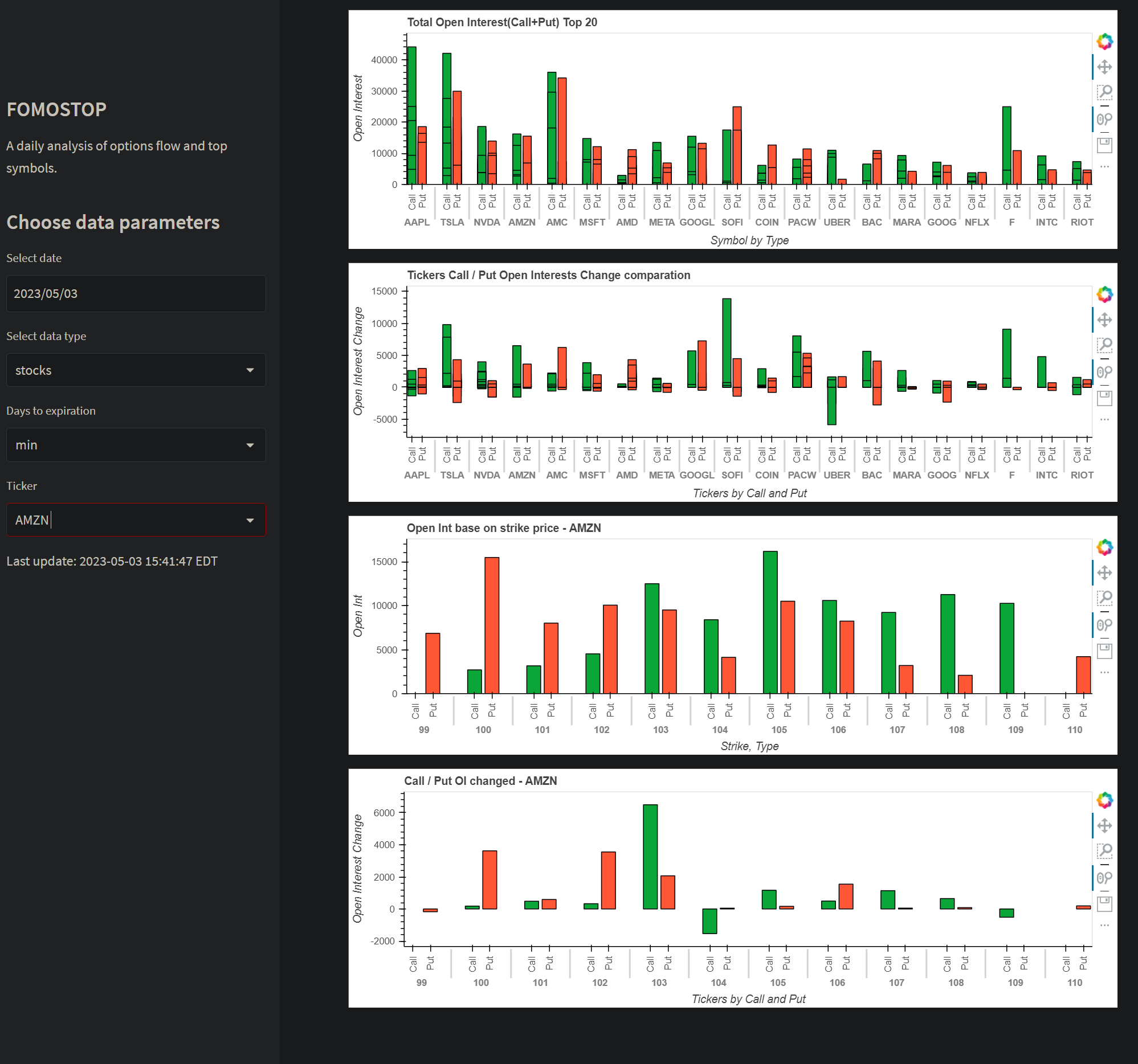Select Box Zoom on Total Open Interest chart

tap(1104, 92)
